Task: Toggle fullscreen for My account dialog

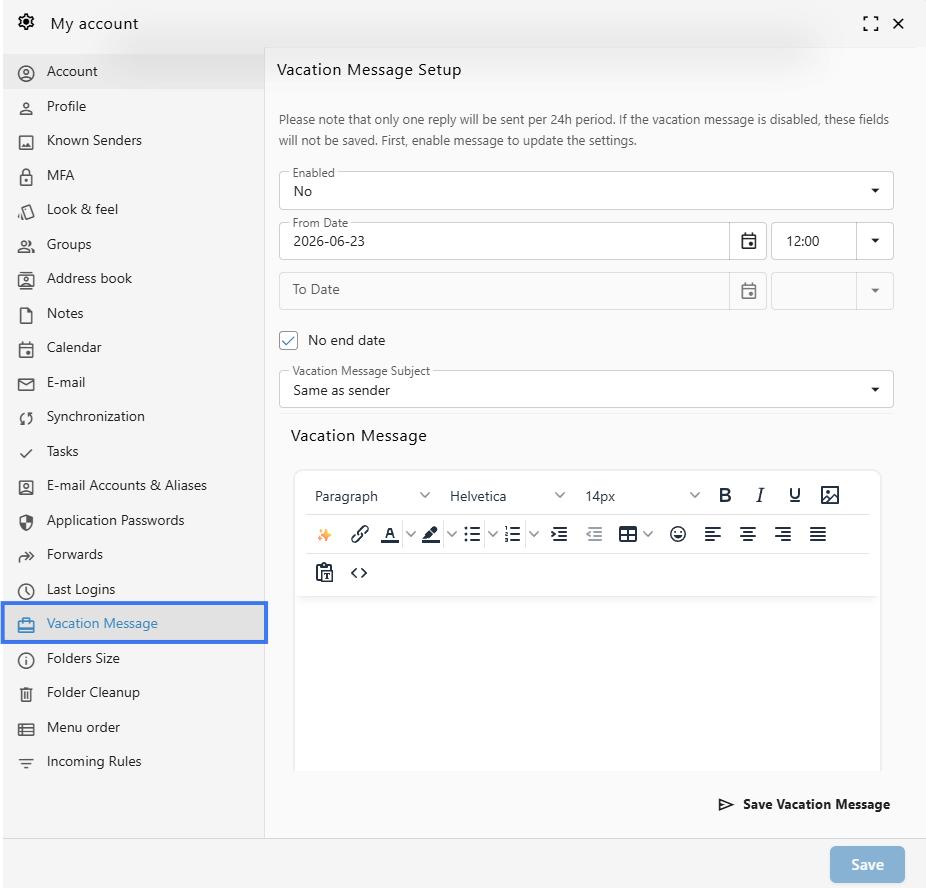Action: 870,24
